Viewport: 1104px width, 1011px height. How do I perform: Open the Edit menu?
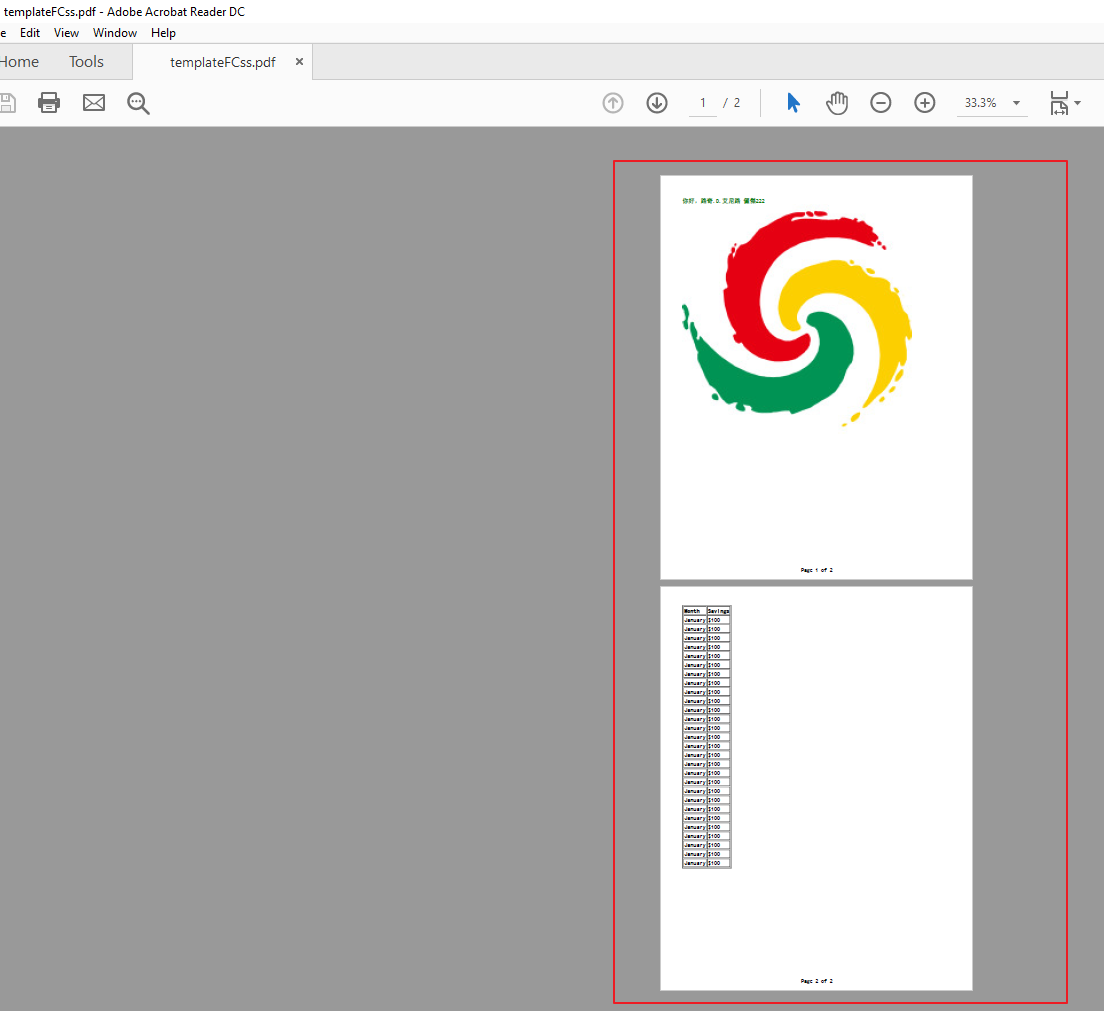click(x=29, y=32)
